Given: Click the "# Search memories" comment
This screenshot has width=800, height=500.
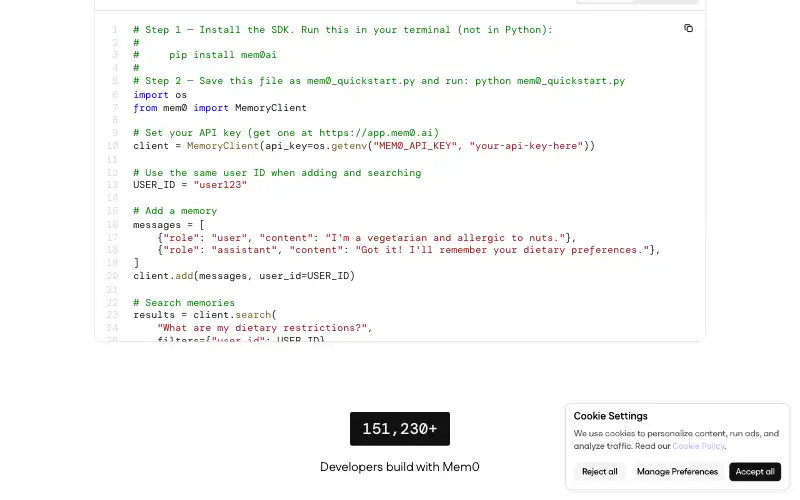Looking at the screenshot, I should (x=184, y=303).
